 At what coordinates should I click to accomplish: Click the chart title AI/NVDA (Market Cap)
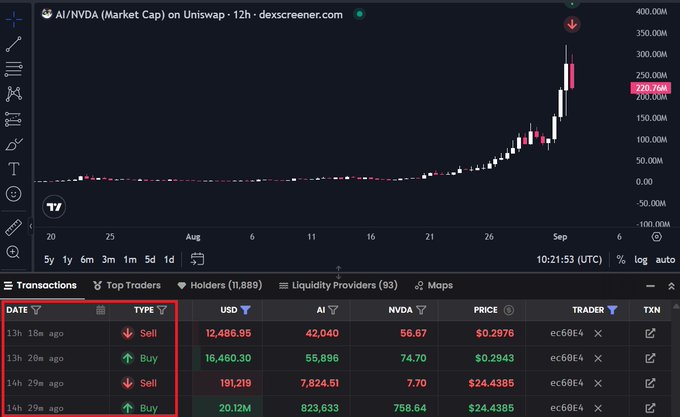pyautogui.click(x=110, y=15)
